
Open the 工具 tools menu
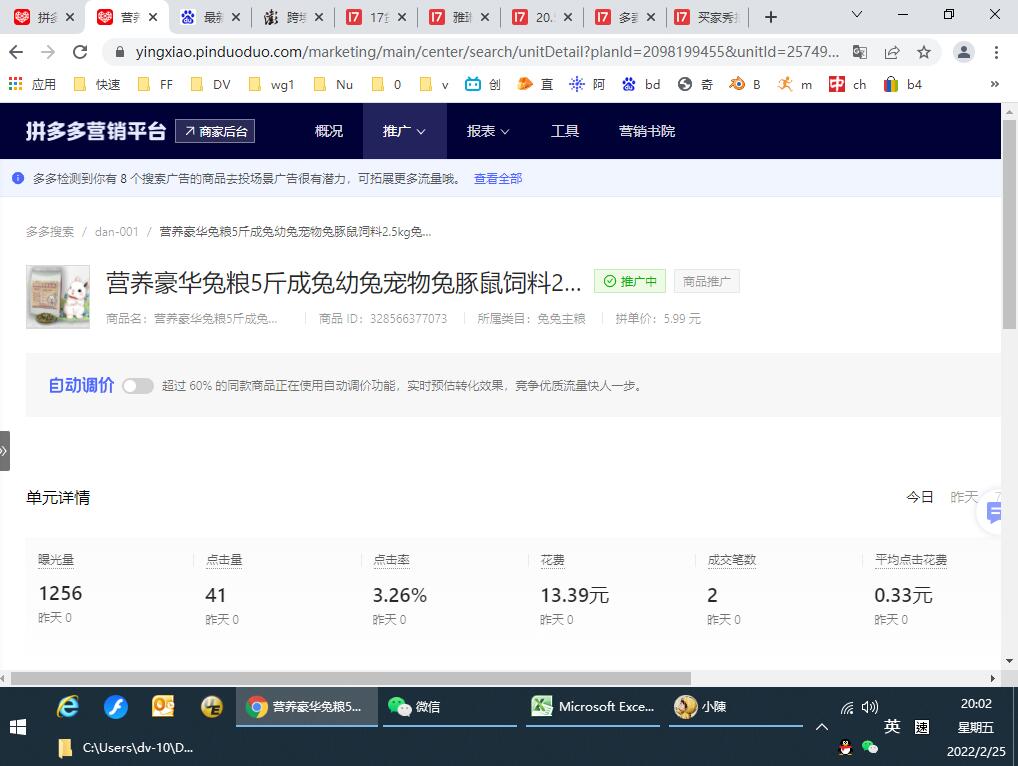click(x=564, y=131)
